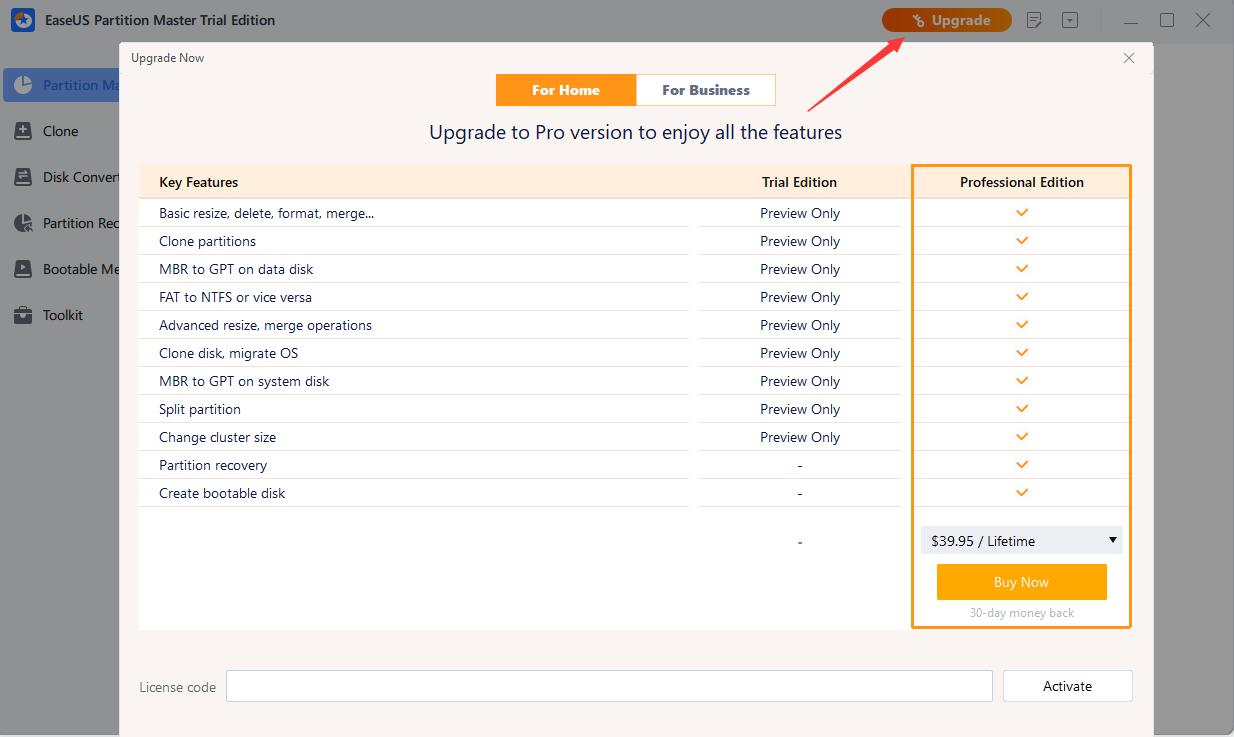Viewport: 1234px width, 737px height.
Task: Click the Upgrade button in title bar
Action: [x=946, y=20]
